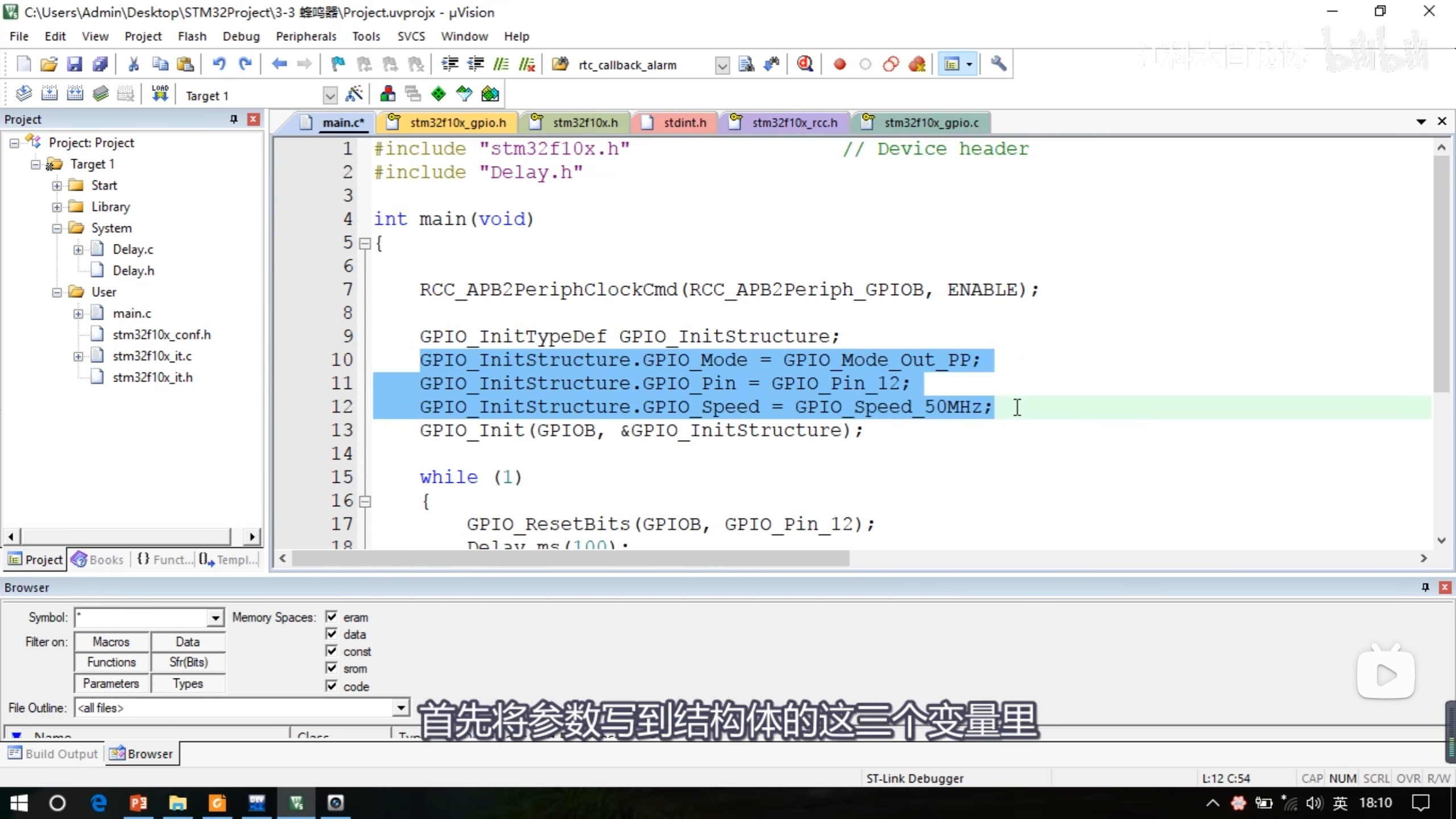Open the File Outline dropdown
Viewport: 1456px width, 819px height.
(x=401, y=708)
